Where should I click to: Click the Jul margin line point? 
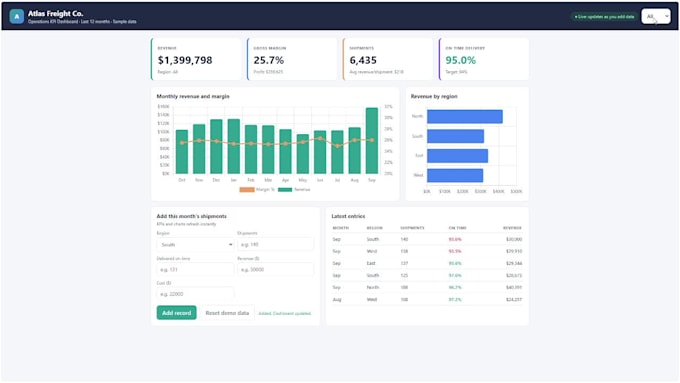tap(337, 146)
